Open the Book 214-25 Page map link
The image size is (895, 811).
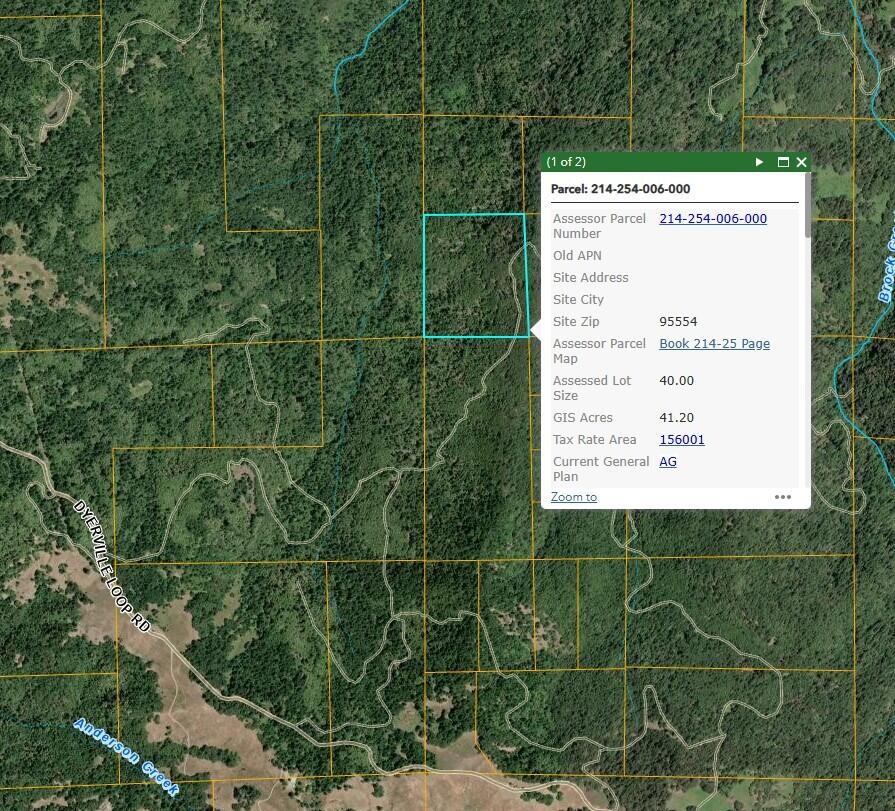tap(715, 344)
